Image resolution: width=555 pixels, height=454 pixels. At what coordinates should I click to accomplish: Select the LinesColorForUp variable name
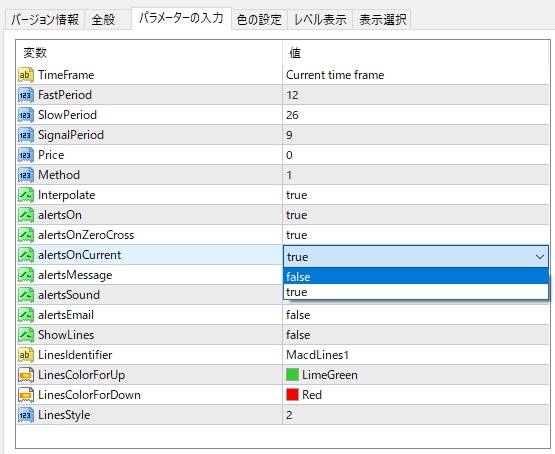click(x=81, y=375)
